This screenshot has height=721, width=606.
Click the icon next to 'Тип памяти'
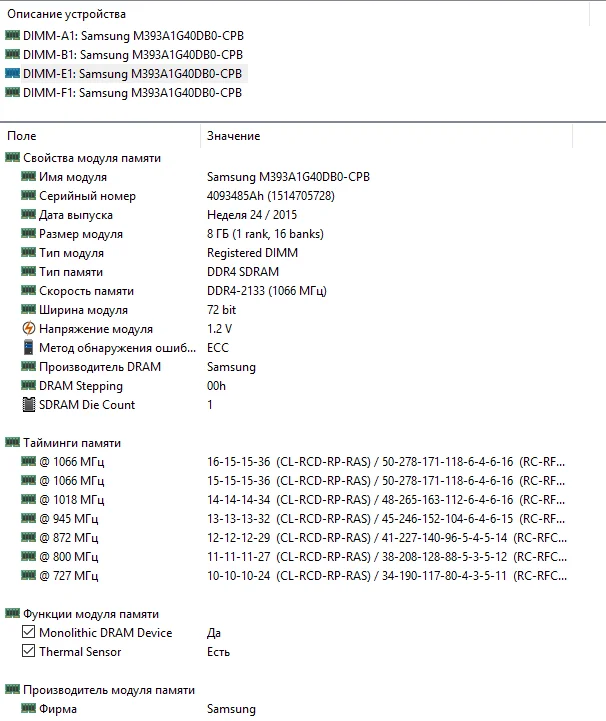pyautogui.click(x=29, y=271)
